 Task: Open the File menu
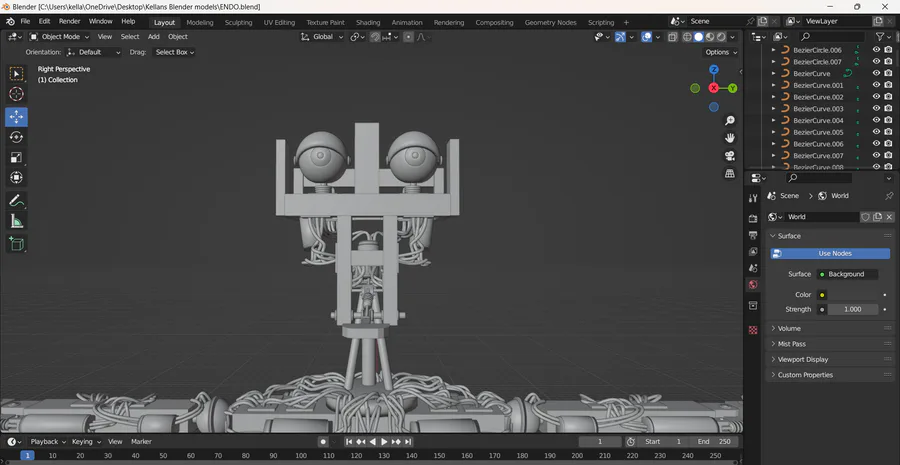point(25,21)
